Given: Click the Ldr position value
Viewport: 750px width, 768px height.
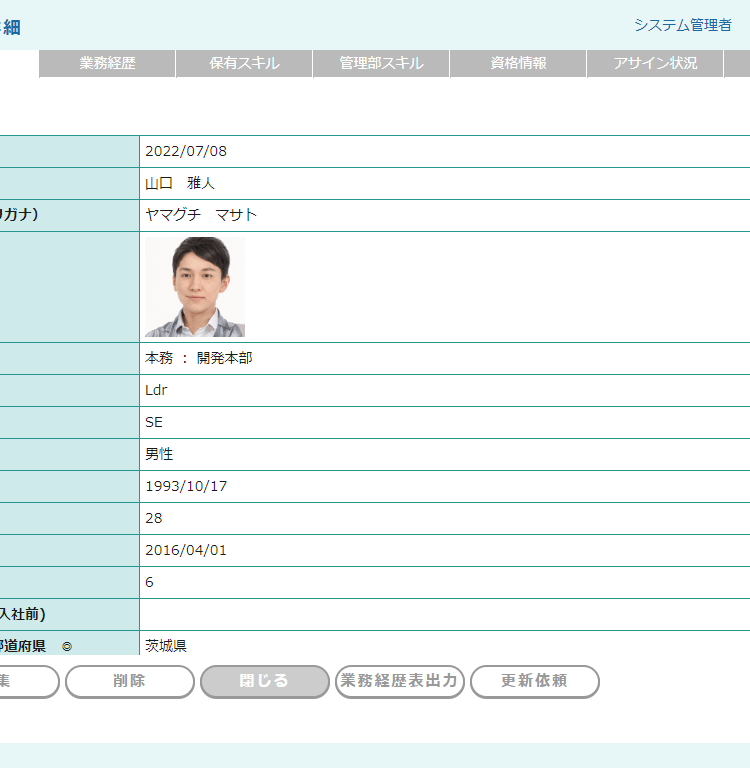Looking at the screenshot, I should (156, 390).
